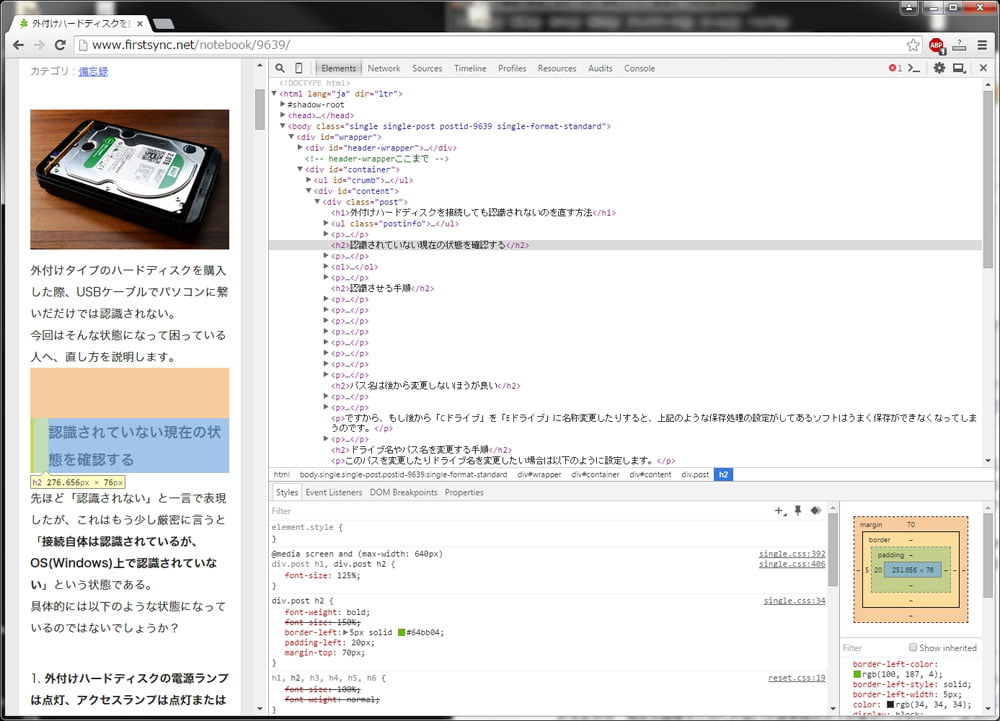
Task: Switch to the Timeline tab
Action: 470,68
